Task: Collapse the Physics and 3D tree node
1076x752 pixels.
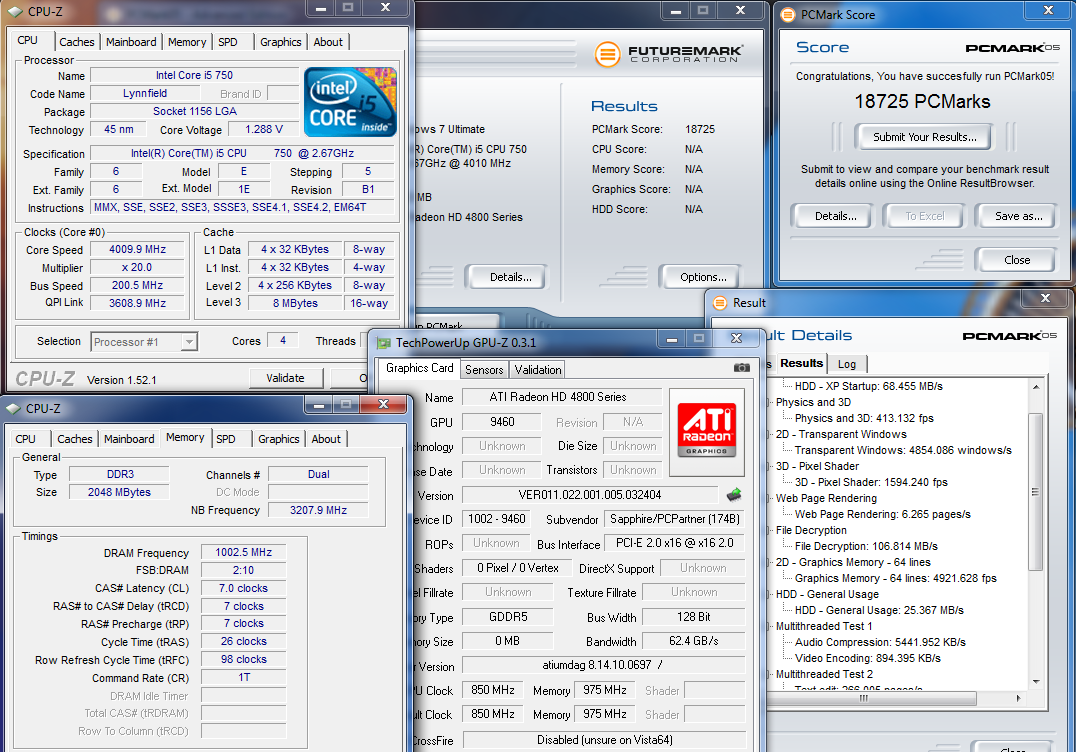Action: coord(769,403)
